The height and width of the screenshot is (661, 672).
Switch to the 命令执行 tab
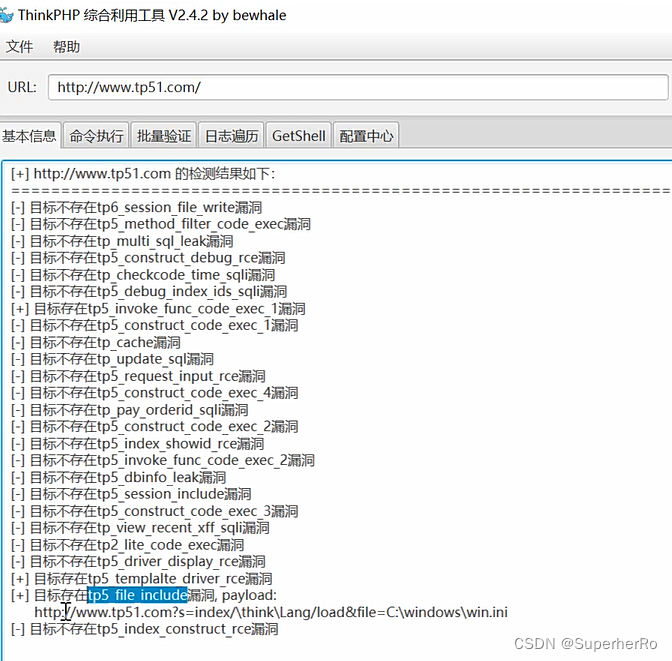click(96, 136)
